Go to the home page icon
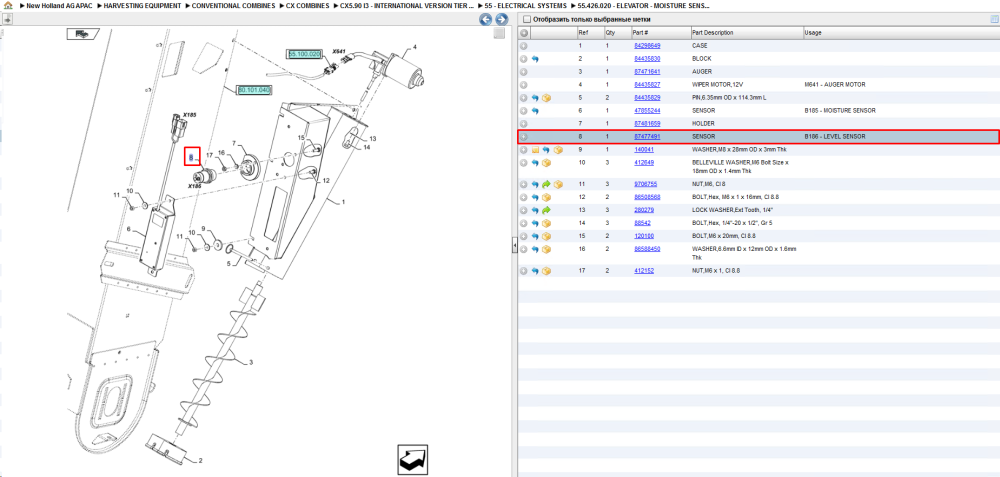This screenshot has width=1000, height=477. (x=8, y=5)
